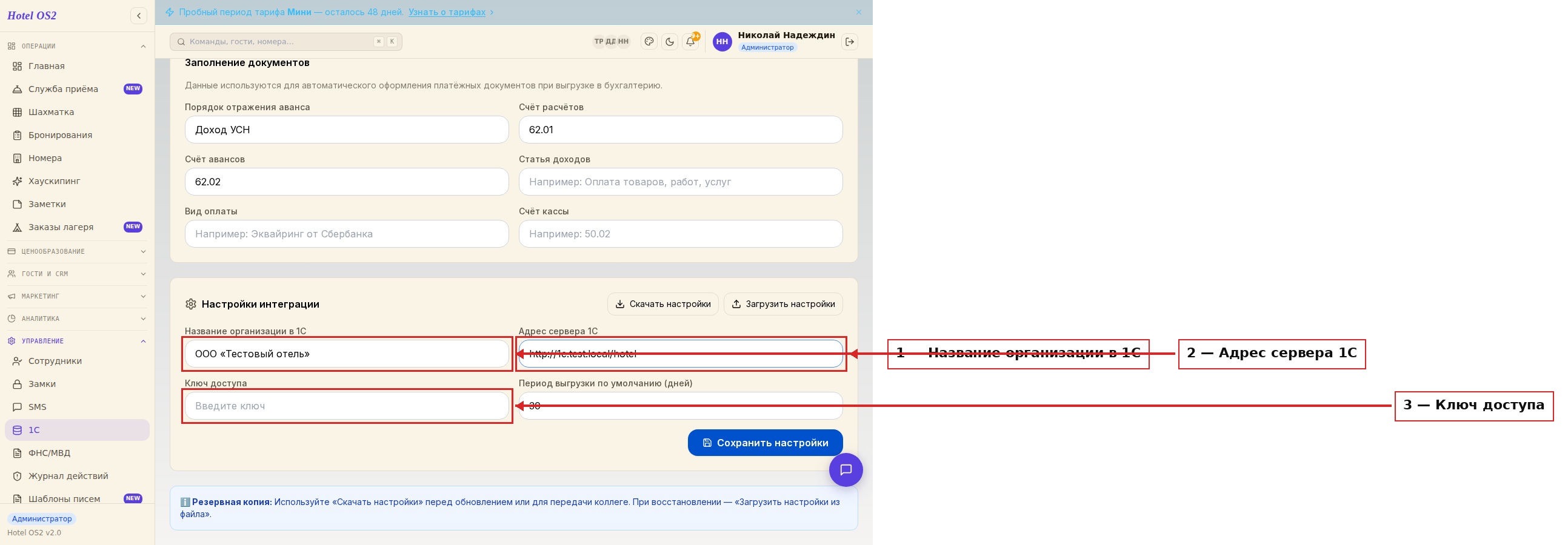Click the Заполнение документов heading

pyautogui.click(x=247, y=62)
